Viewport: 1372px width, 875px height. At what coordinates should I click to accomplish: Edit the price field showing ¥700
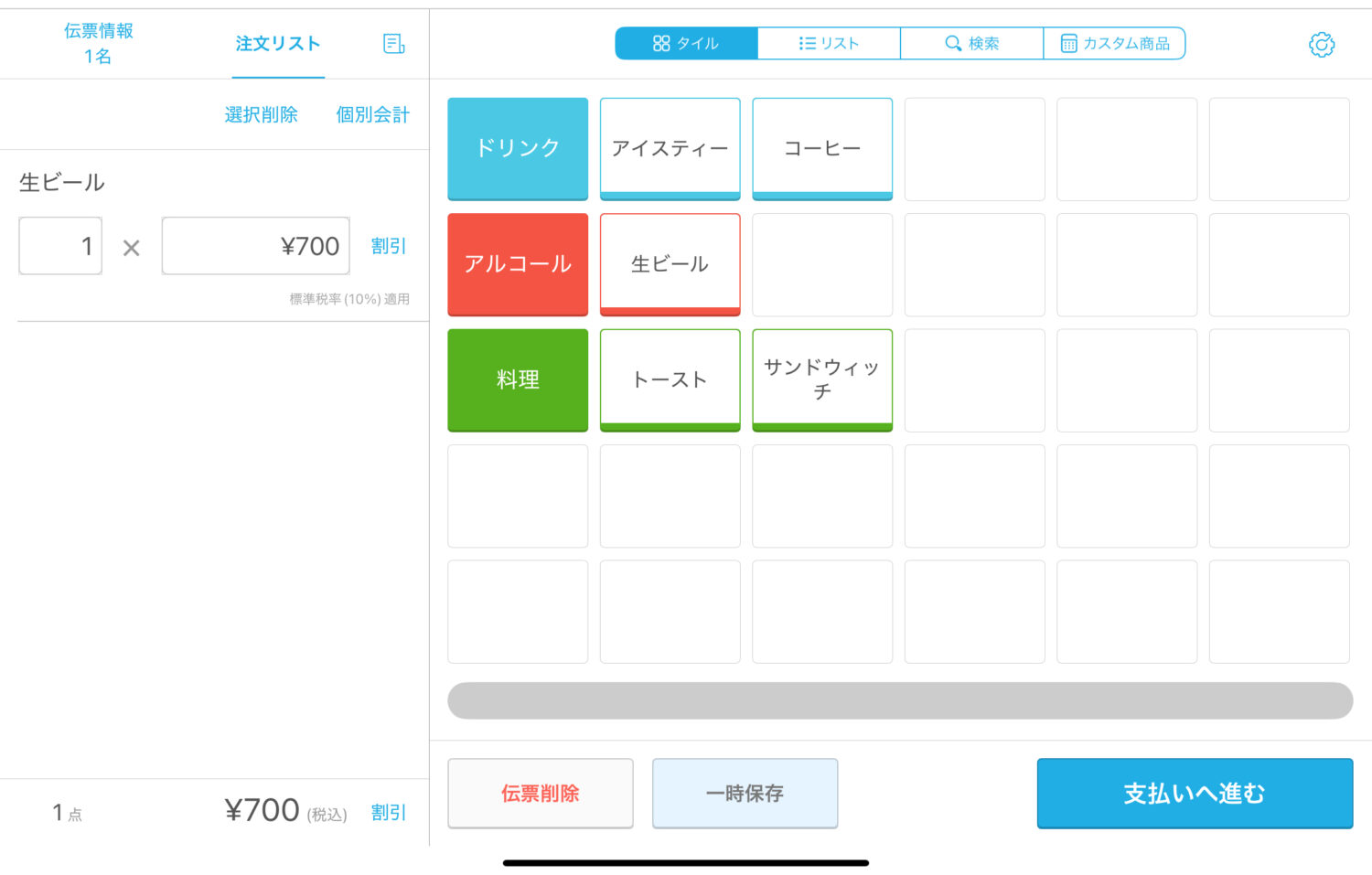255,246
